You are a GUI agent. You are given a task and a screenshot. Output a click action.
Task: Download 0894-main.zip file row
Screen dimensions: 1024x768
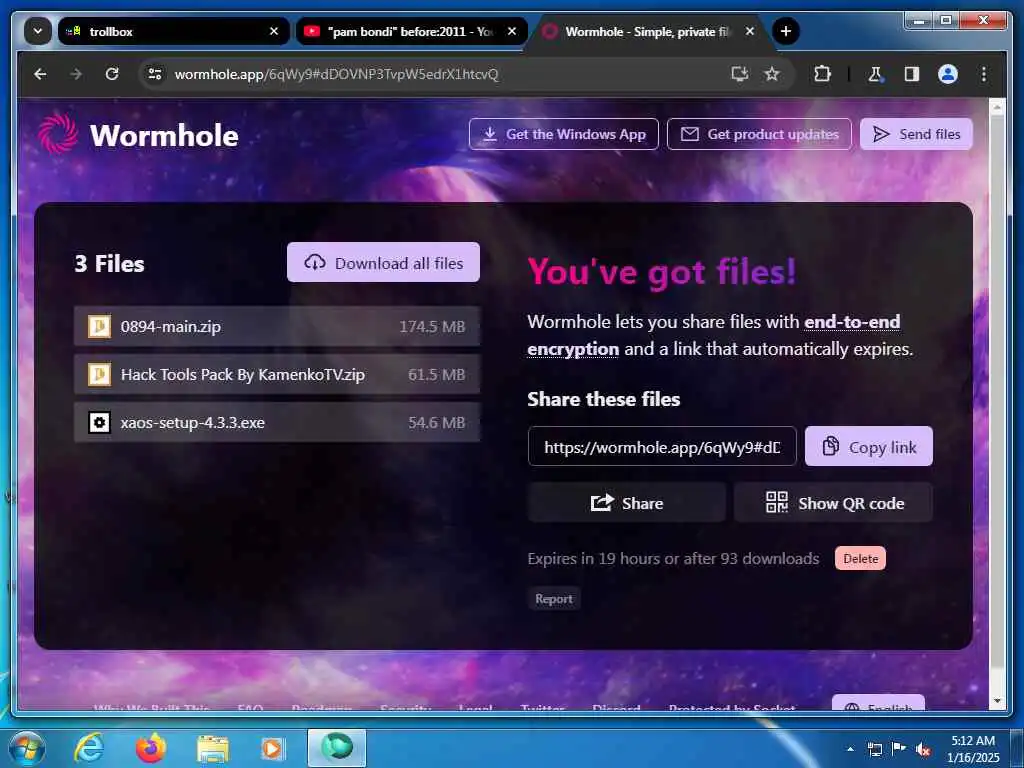(x=277, y=326)
